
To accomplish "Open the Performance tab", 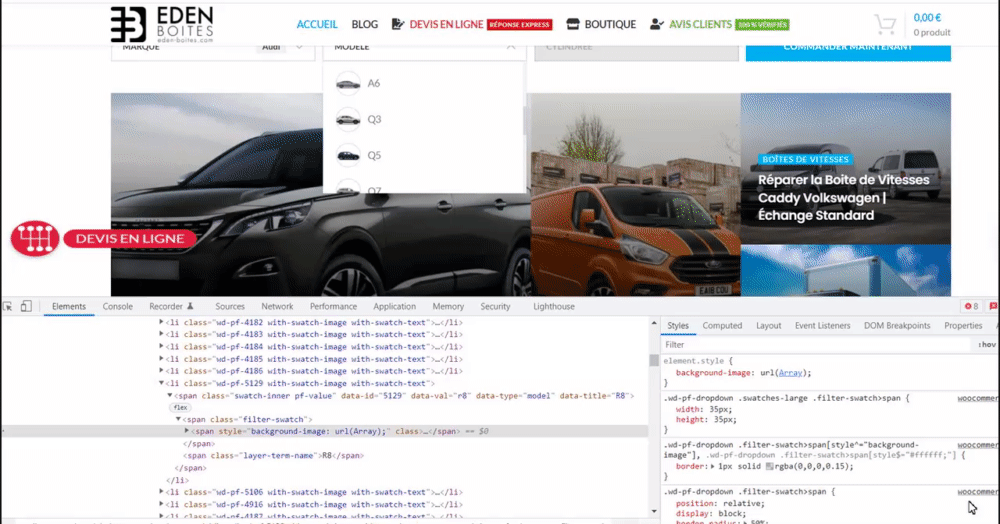I will tap(334, 307).
